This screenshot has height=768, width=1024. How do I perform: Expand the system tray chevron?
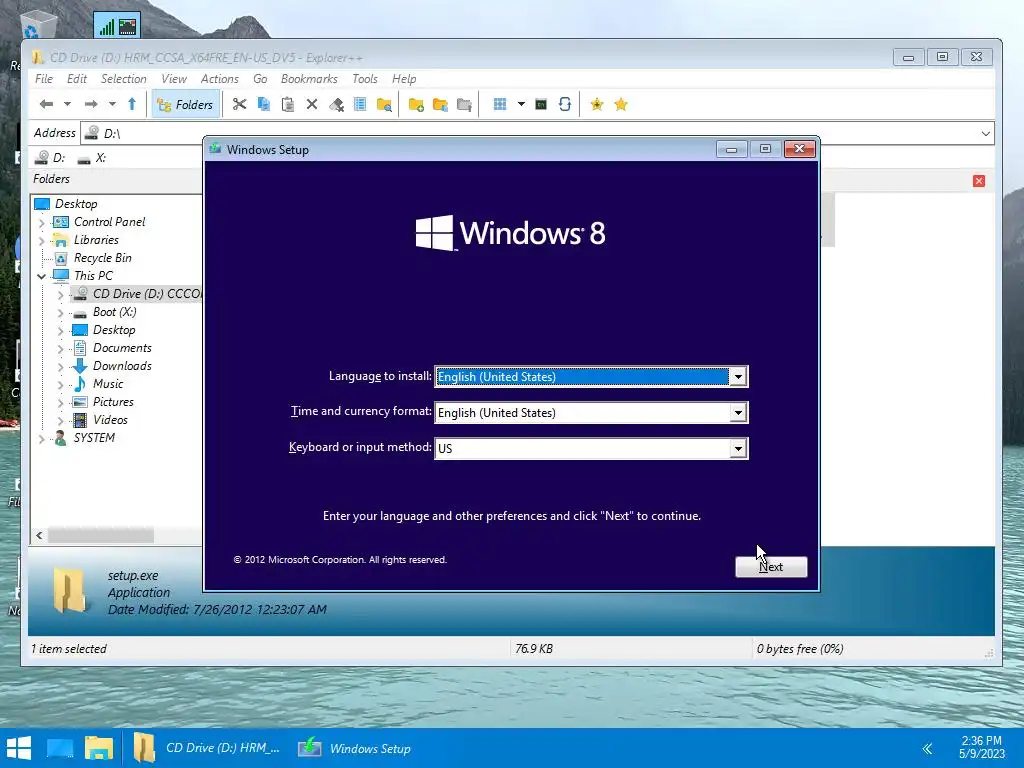(927, 748)
